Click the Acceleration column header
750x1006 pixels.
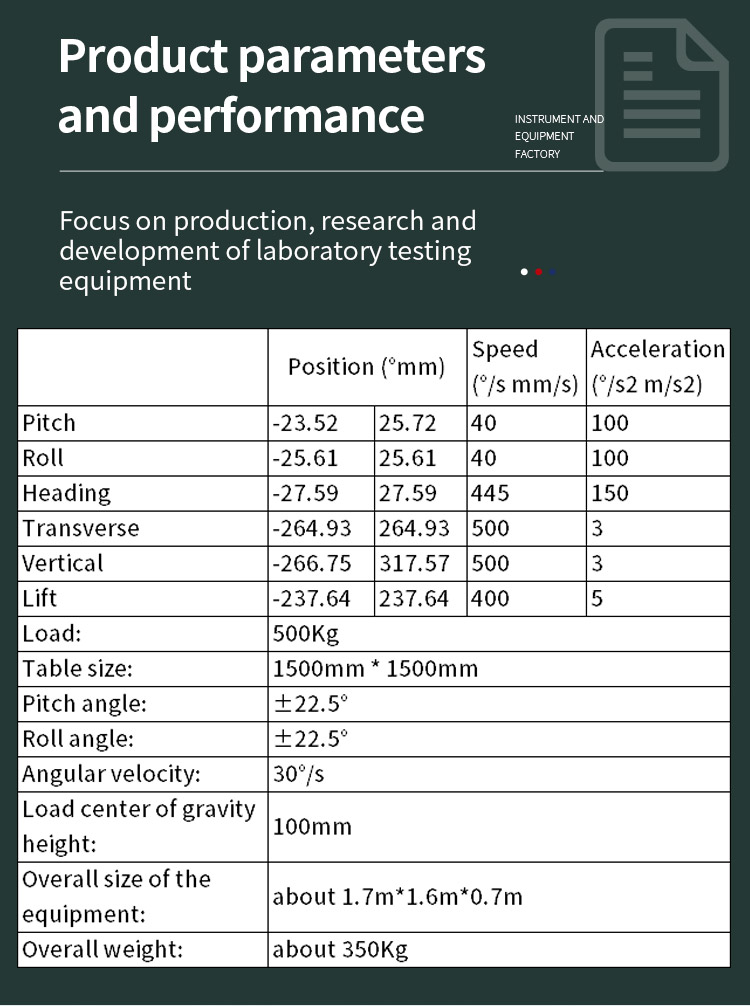click(657, 367)
